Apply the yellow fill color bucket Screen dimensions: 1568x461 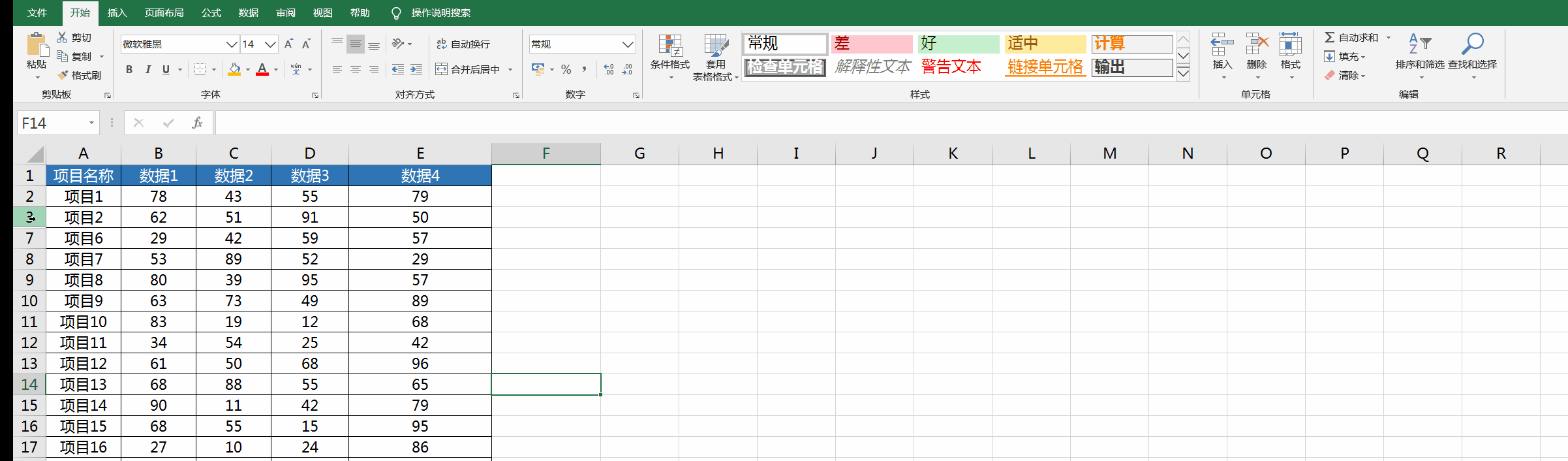pyautogui.click(x=235, y=69)
